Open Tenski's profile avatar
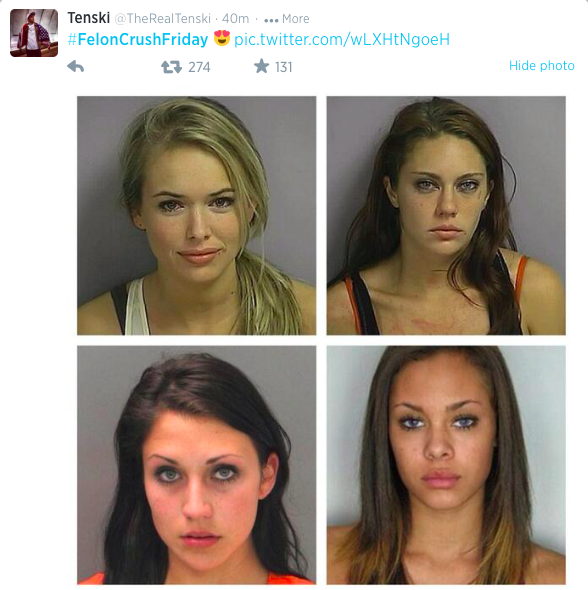Viewport: 588px width, 590px height. click(34, 33)
